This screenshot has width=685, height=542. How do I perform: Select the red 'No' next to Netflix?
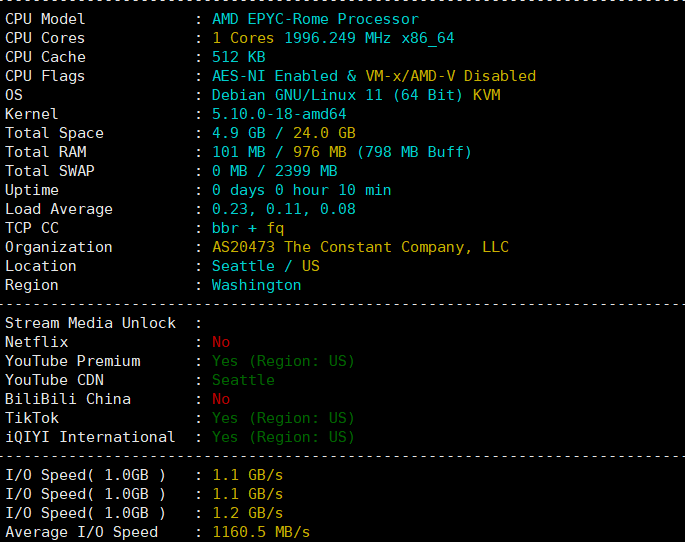click(x=221, y=342)
